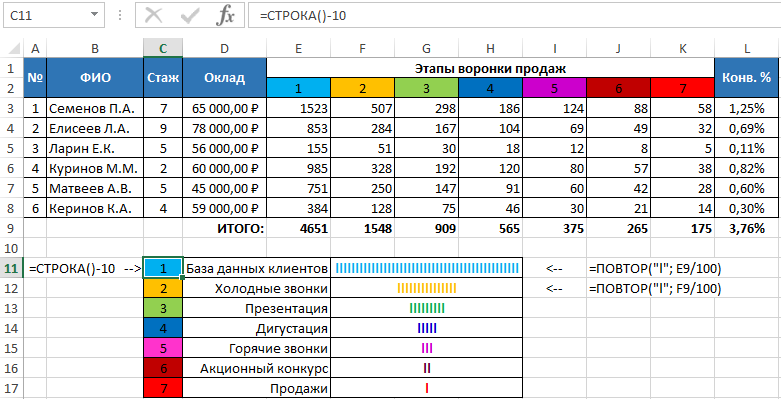Select column H header
The width and height of the screenshot is (781, 399).
[491, 48]
